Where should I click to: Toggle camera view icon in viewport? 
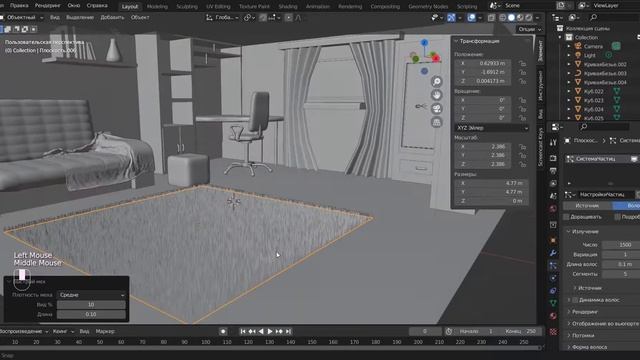coord(436,109)
